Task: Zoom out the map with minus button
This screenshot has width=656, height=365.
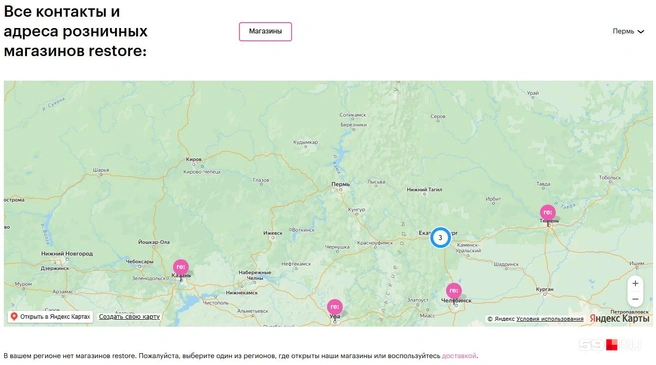Action: (635, 299)
